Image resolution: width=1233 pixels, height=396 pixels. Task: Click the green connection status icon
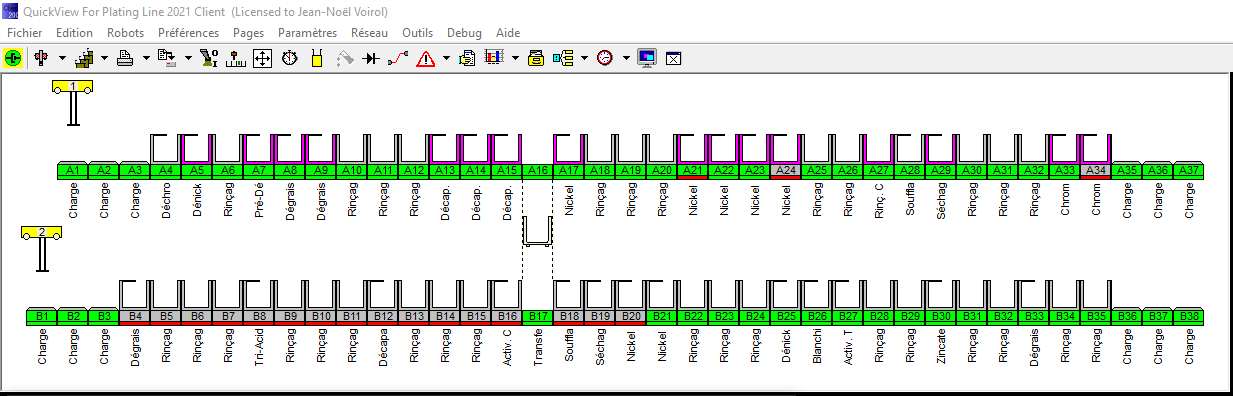(x=13, y=58)
